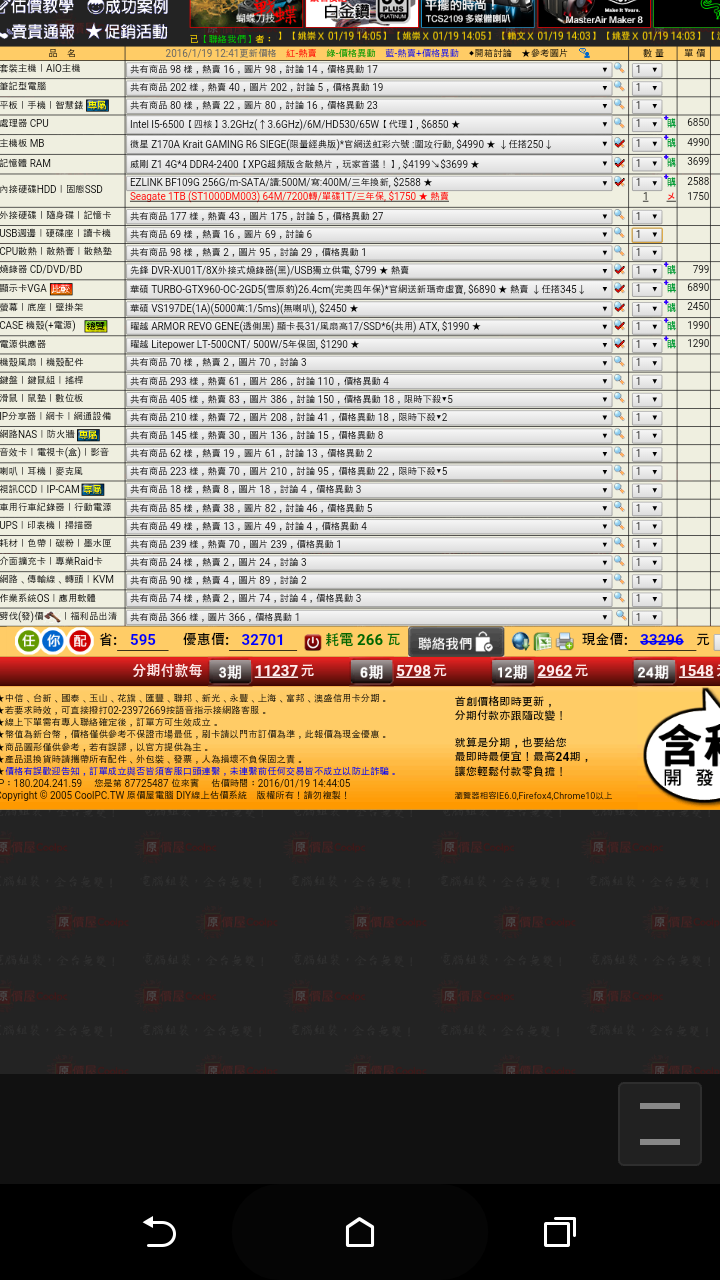Image resolution: width=720 pixels, height=1280 pixels.
Task: Select the 24期 installment option
Action: click(x=653, y=672)
